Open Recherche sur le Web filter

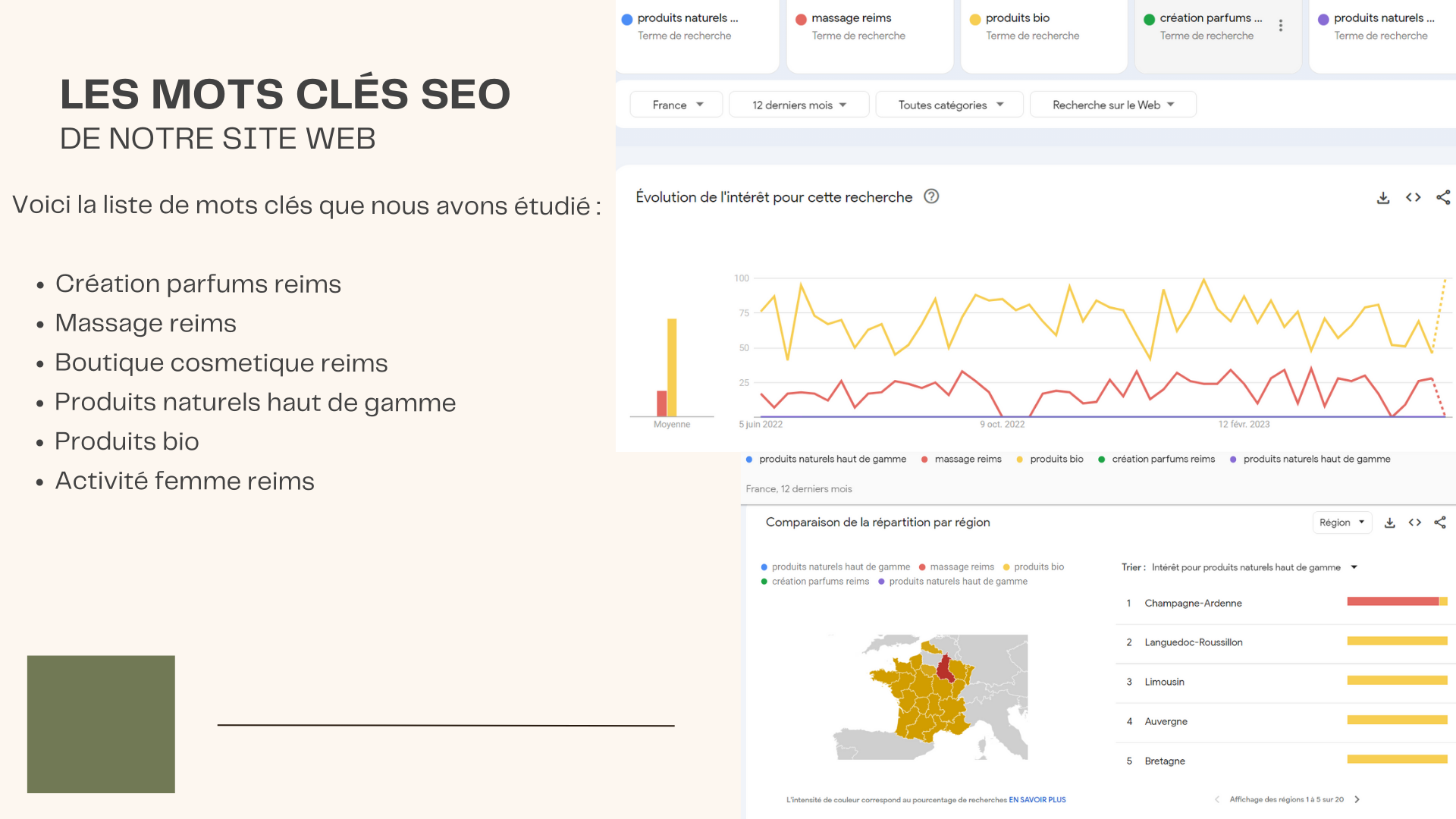[1112, 105]
